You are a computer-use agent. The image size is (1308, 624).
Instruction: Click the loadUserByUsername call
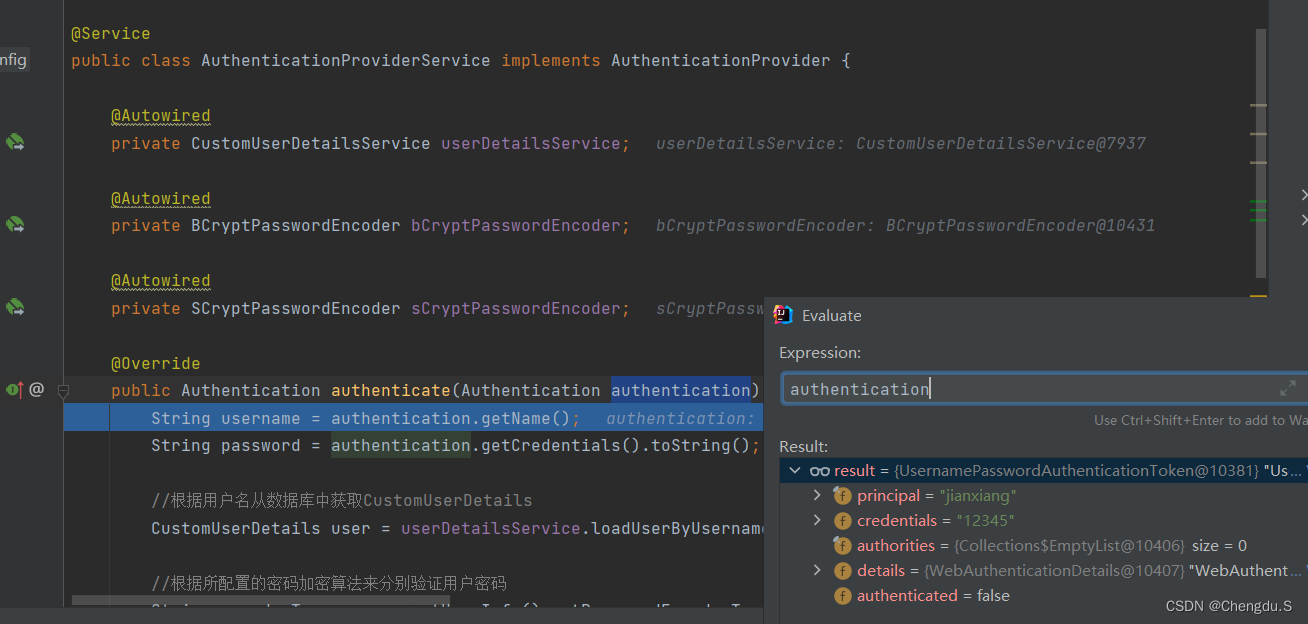[x=676, y=528]
